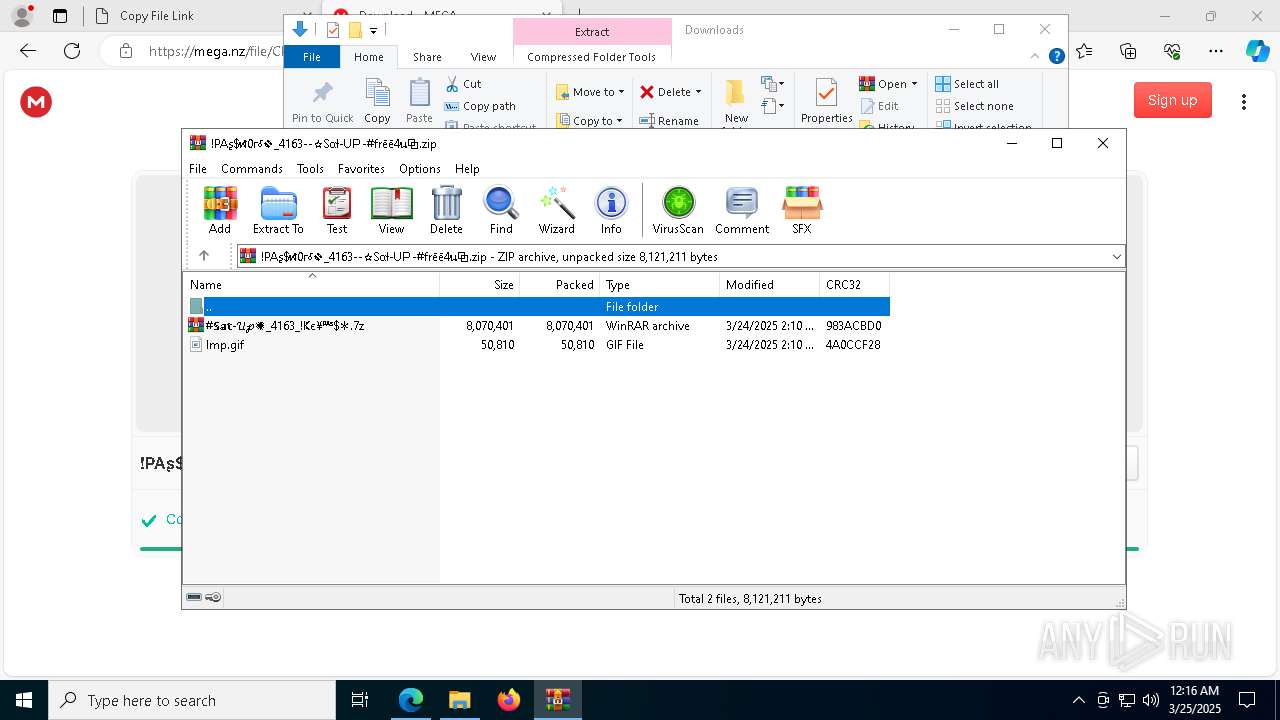Add an archive Comment
The width and height of the screenshot is (1280, 720).
pyautogui.click(x=742, y=210)
